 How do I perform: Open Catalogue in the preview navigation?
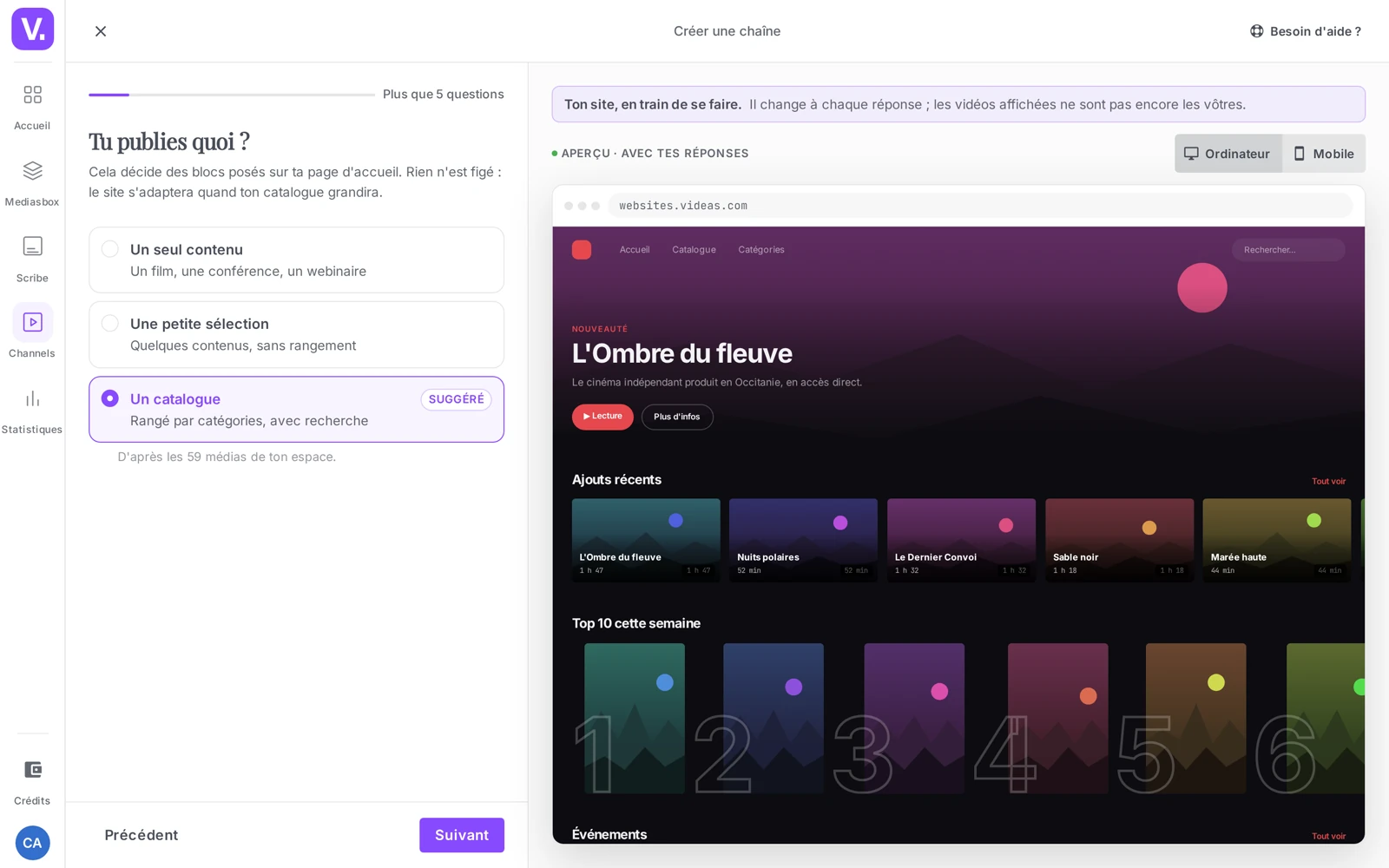coord(694,250)
